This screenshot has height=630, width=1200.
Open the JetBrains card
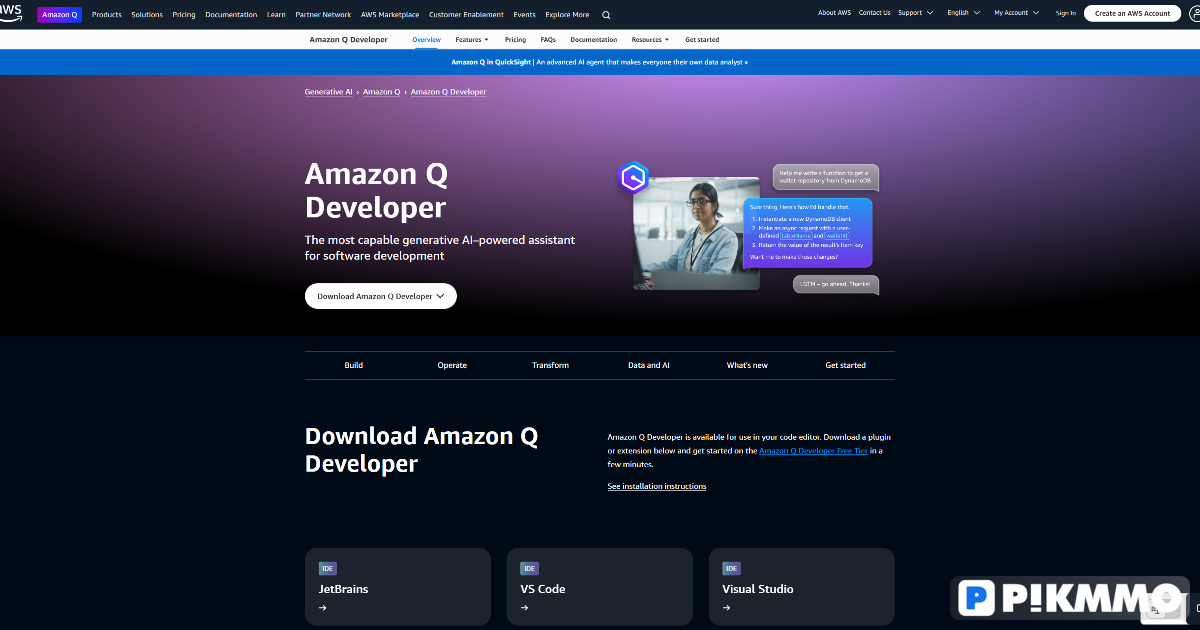coord(398,587)
